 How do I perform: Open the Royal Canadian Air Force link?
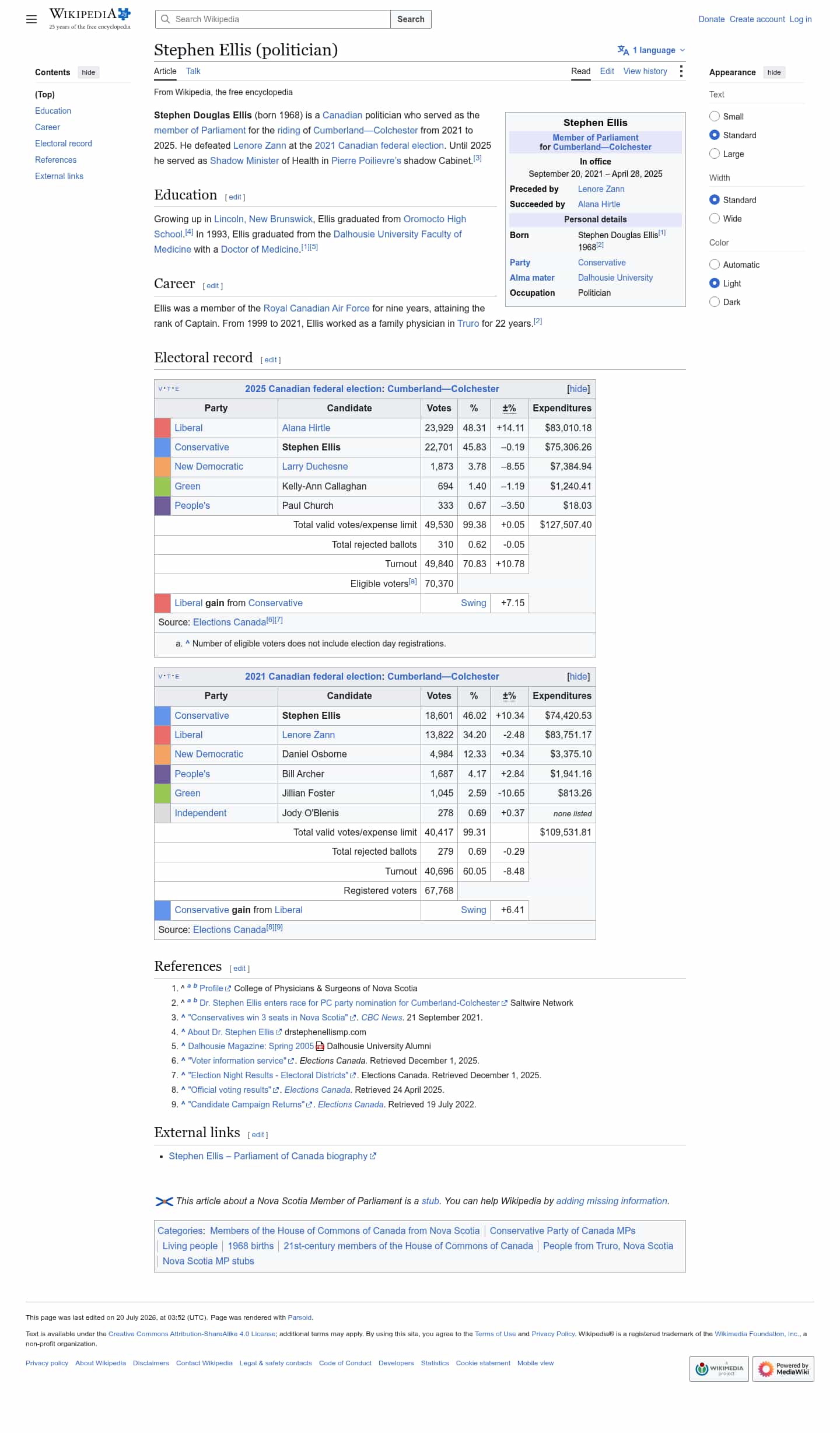click(316, 309)
